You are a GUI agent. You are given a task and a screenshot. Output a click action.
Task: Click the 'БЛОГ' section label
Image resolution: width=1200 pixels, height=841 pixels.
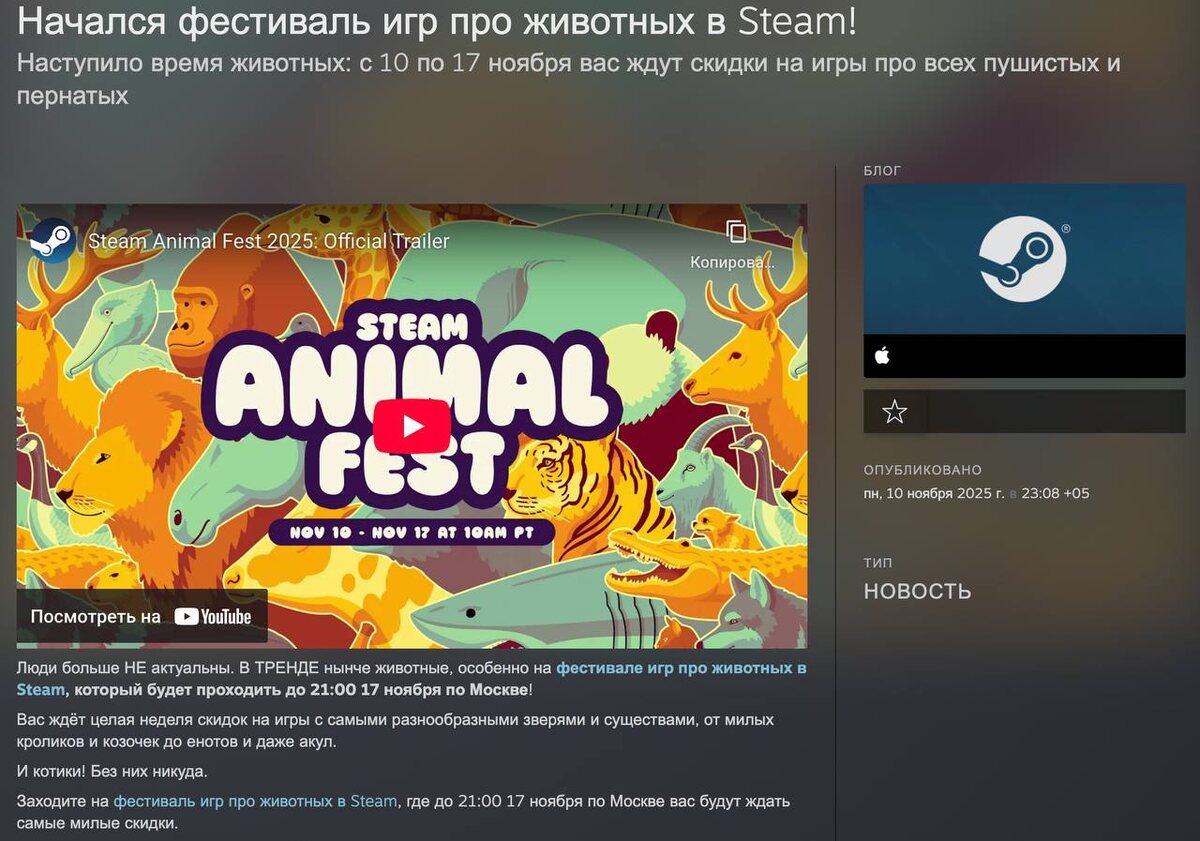point(882,171)
